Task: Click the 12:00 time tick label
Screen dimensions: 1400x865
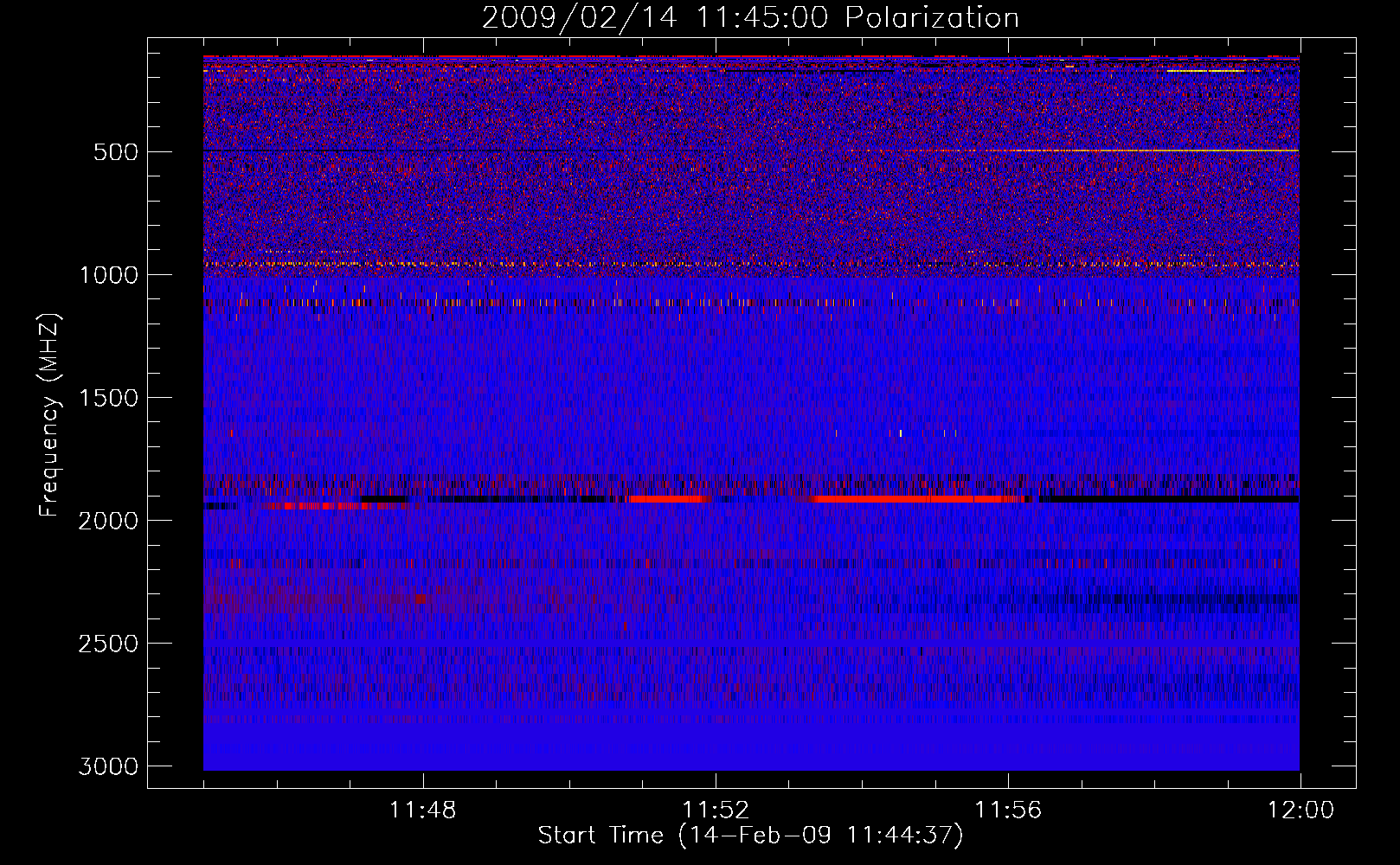Action: pos(1300,811)
